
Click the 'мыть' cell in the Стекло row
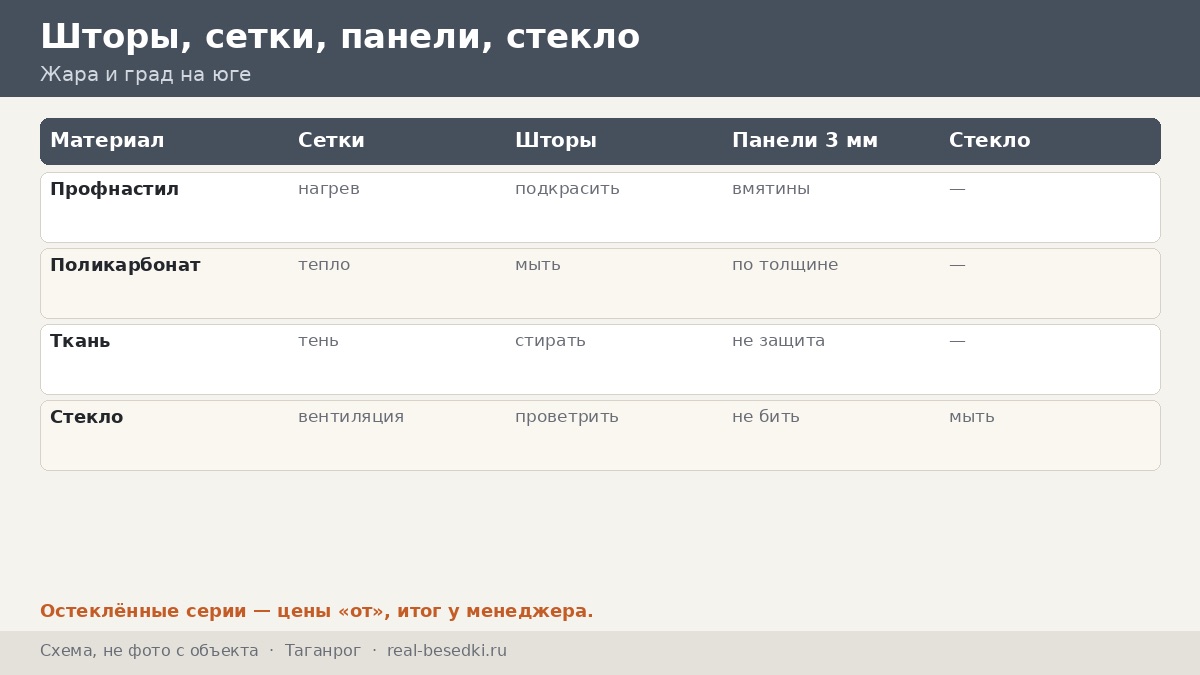pos(972,417)
